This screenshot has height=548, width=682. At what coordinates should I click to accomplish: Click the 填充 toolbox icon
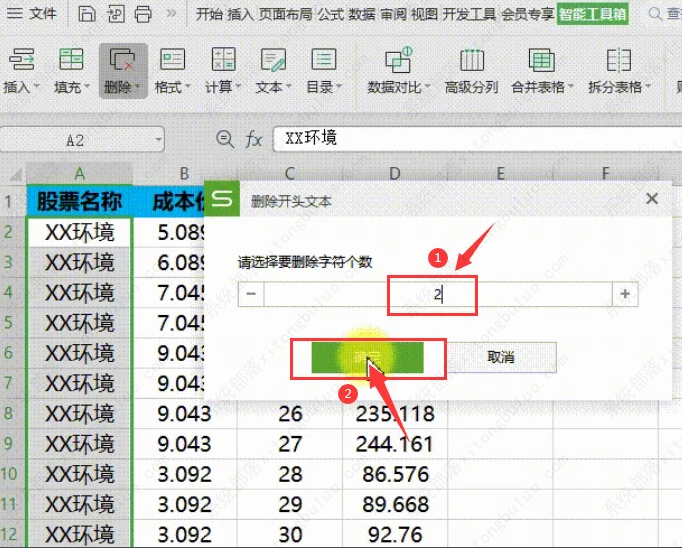tap(71, 60)
